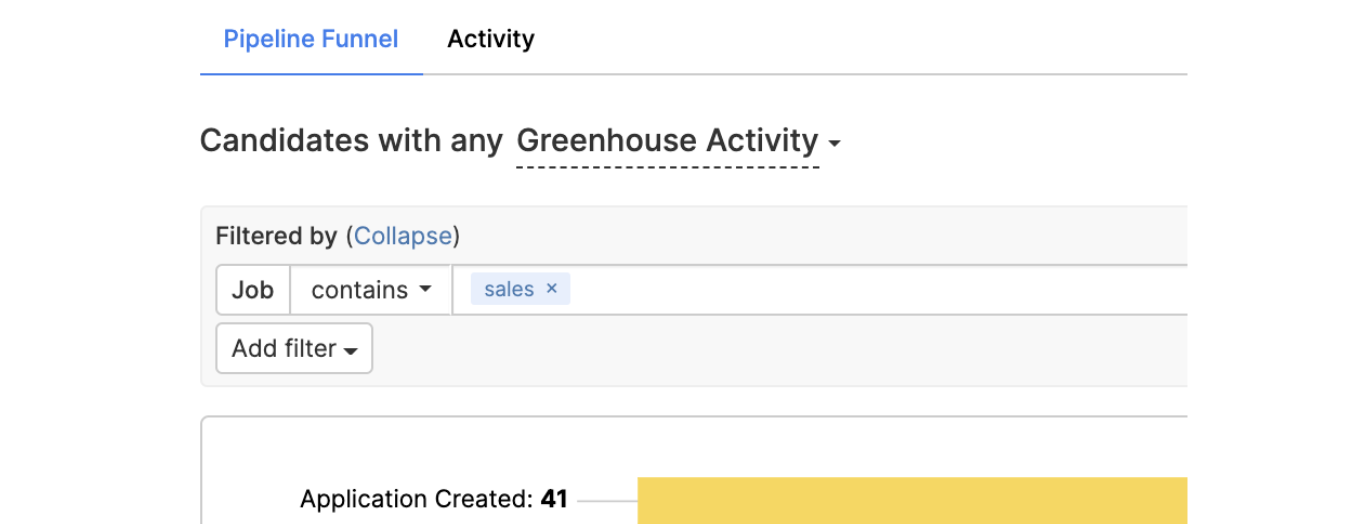Select the Application Created label

pyautogui.click(x=417, y=499)
